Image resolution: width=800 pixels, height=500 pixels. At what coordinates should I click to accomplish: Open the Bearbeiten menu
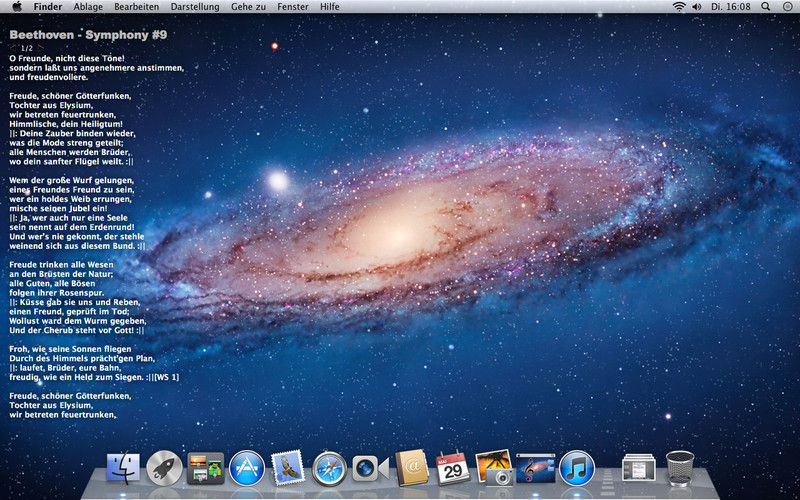pos(137,7)
